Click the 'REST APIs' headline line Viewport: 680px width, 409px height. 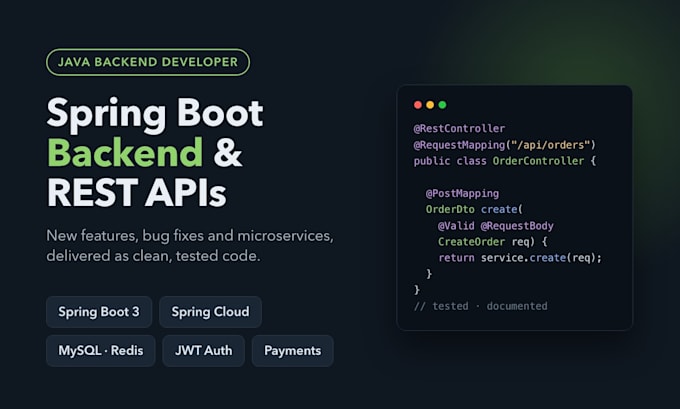[137, 192]
